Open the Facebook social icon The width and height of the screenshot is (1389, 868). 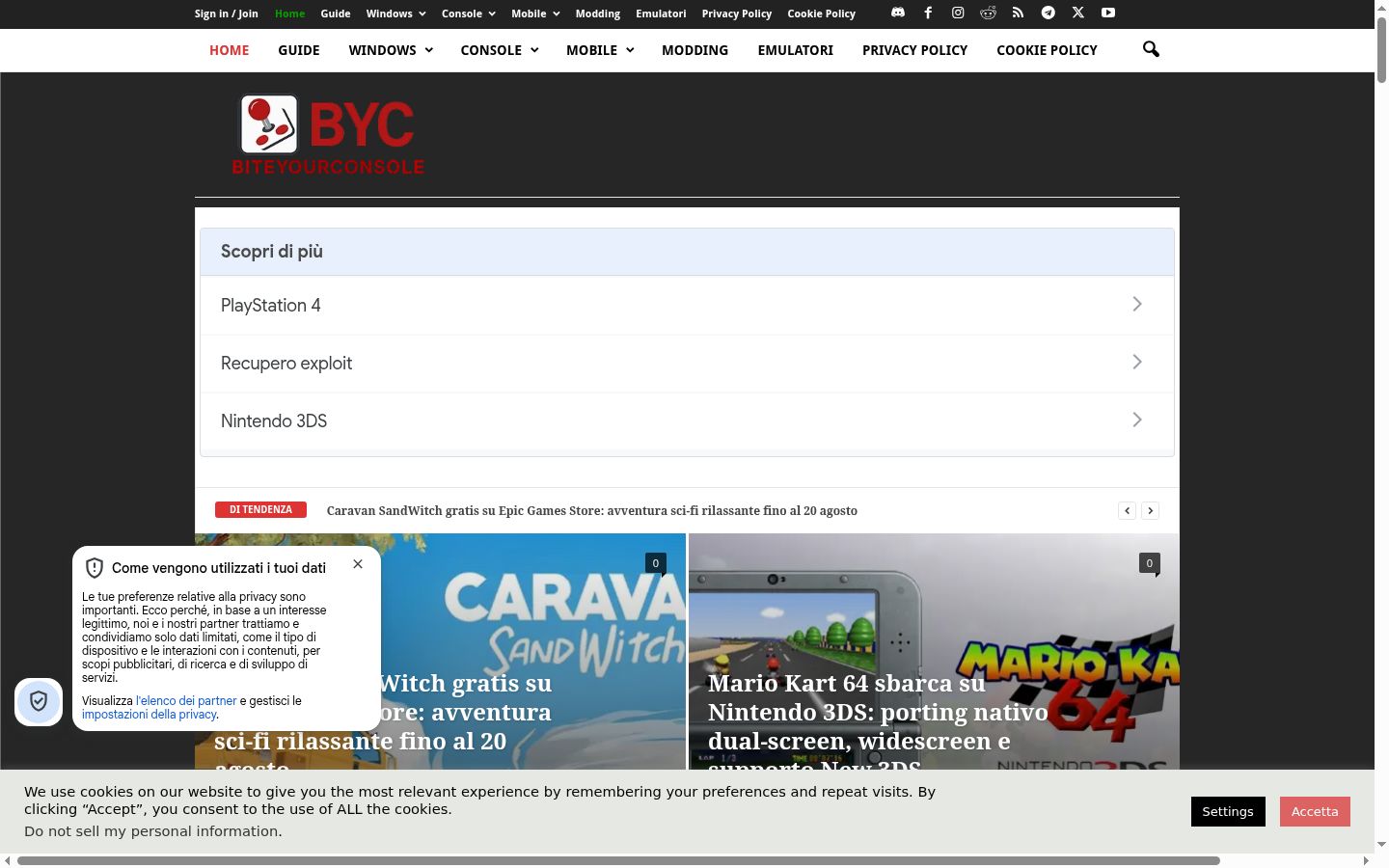pyautogui.click(x=928, y=13)
